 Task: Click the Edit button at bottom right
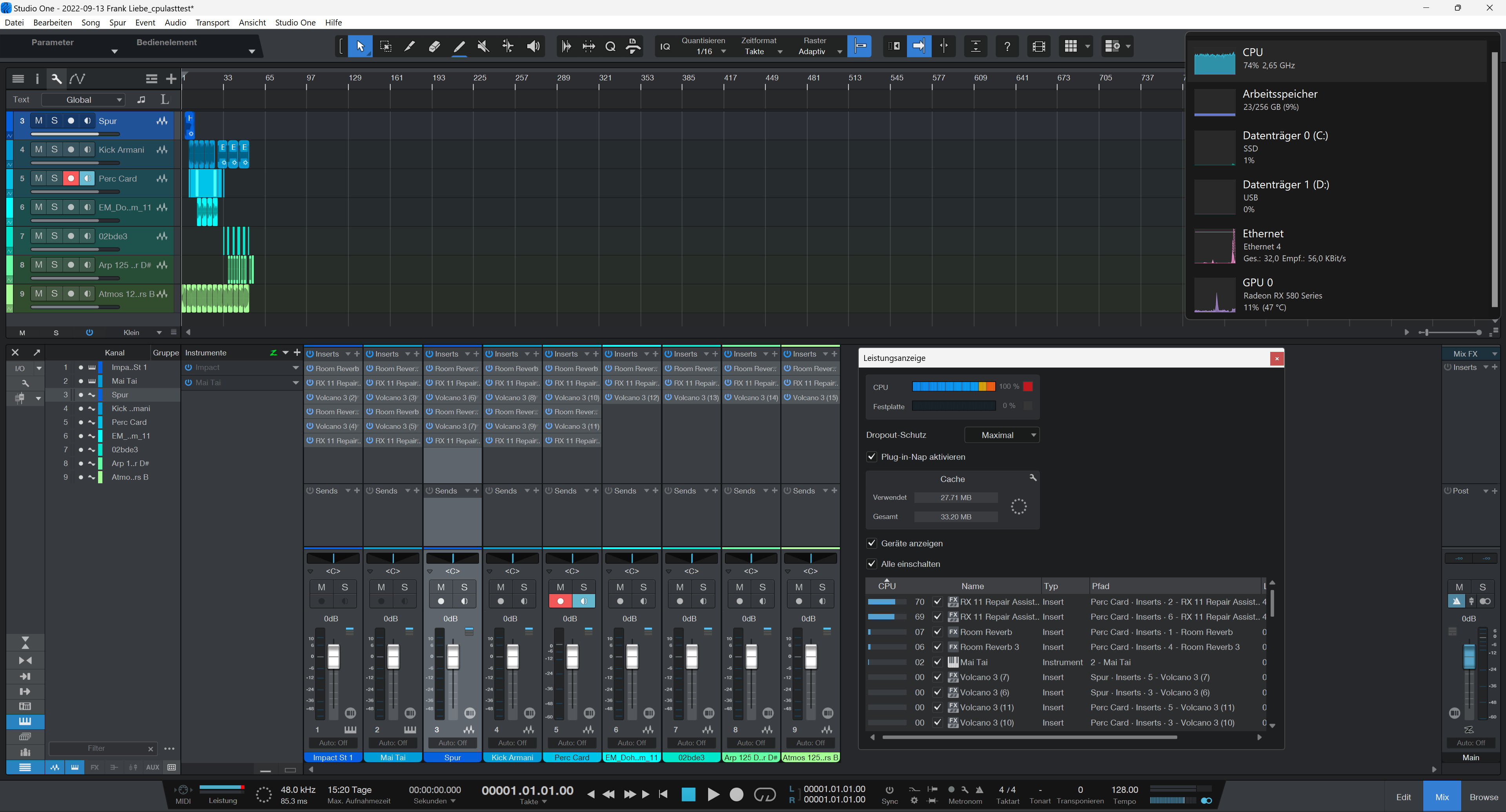pyautogui.click(x=1403, y=797)
